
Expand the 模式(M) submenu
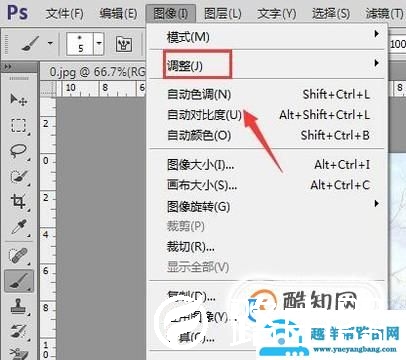pos(376,34)
